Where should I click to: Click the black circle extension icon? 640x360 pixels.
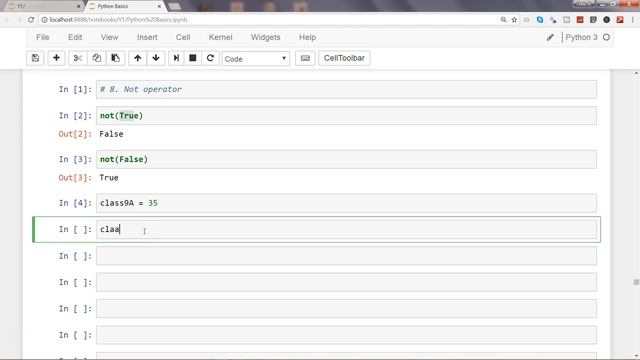pyautogui.click(x=607, y=20)
